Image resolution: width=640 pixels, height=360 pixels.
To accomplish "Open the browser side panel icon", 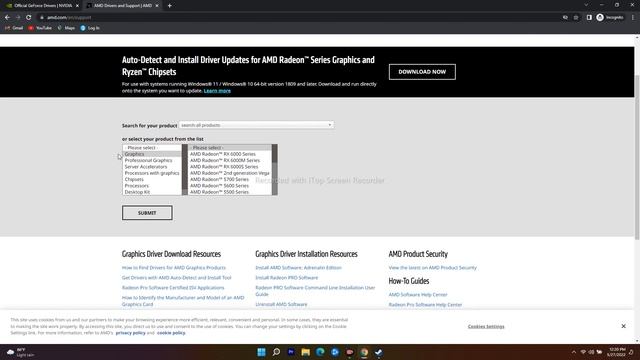I will click(589, 18).
